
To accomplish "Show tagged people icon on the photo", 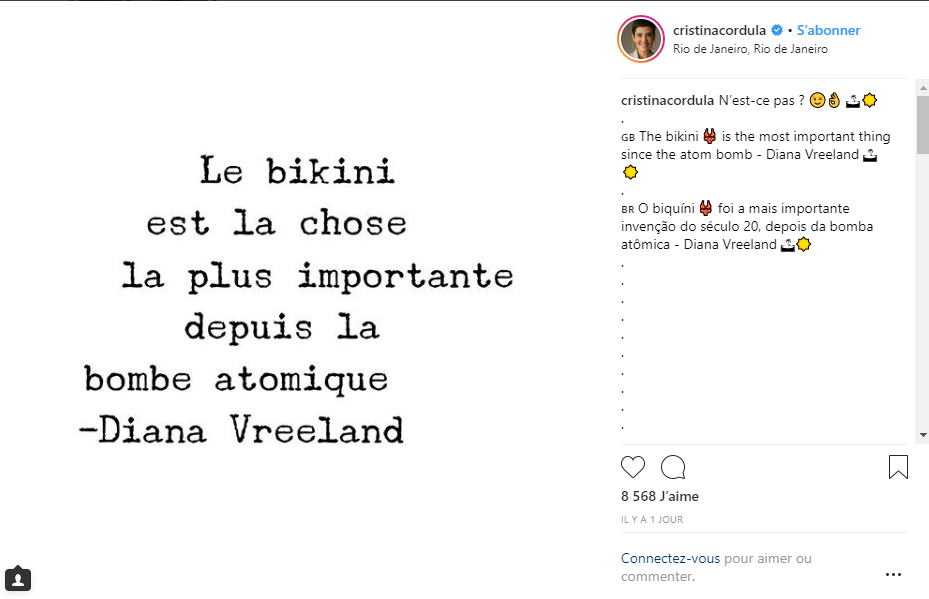I will click(18, 578).
